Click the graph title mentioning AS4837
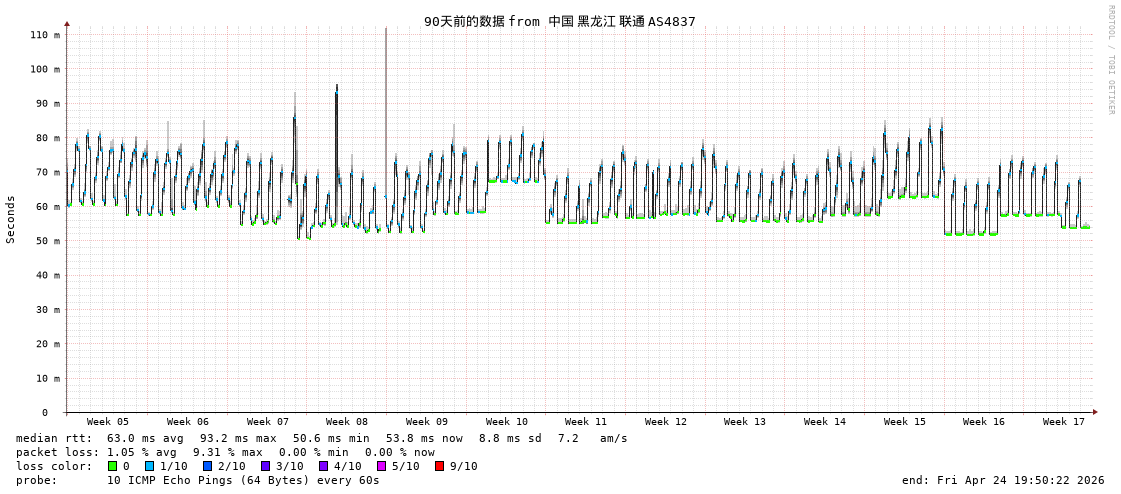Image resolution: width=1121 pixels, height=494 pixels. [559, 21]
